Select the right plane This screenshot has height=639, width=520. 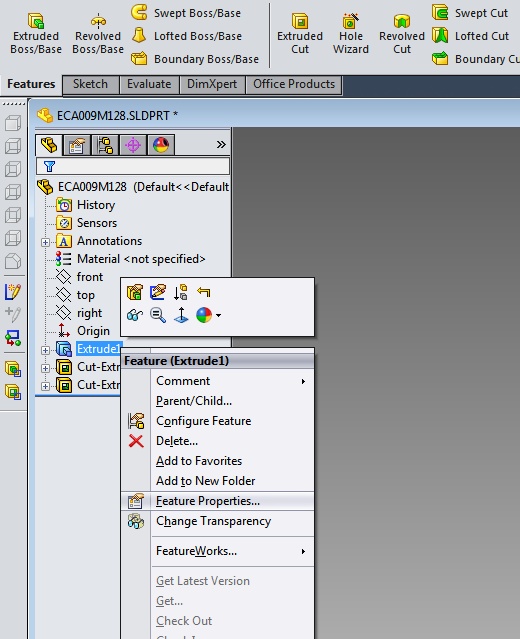[79, 313]
